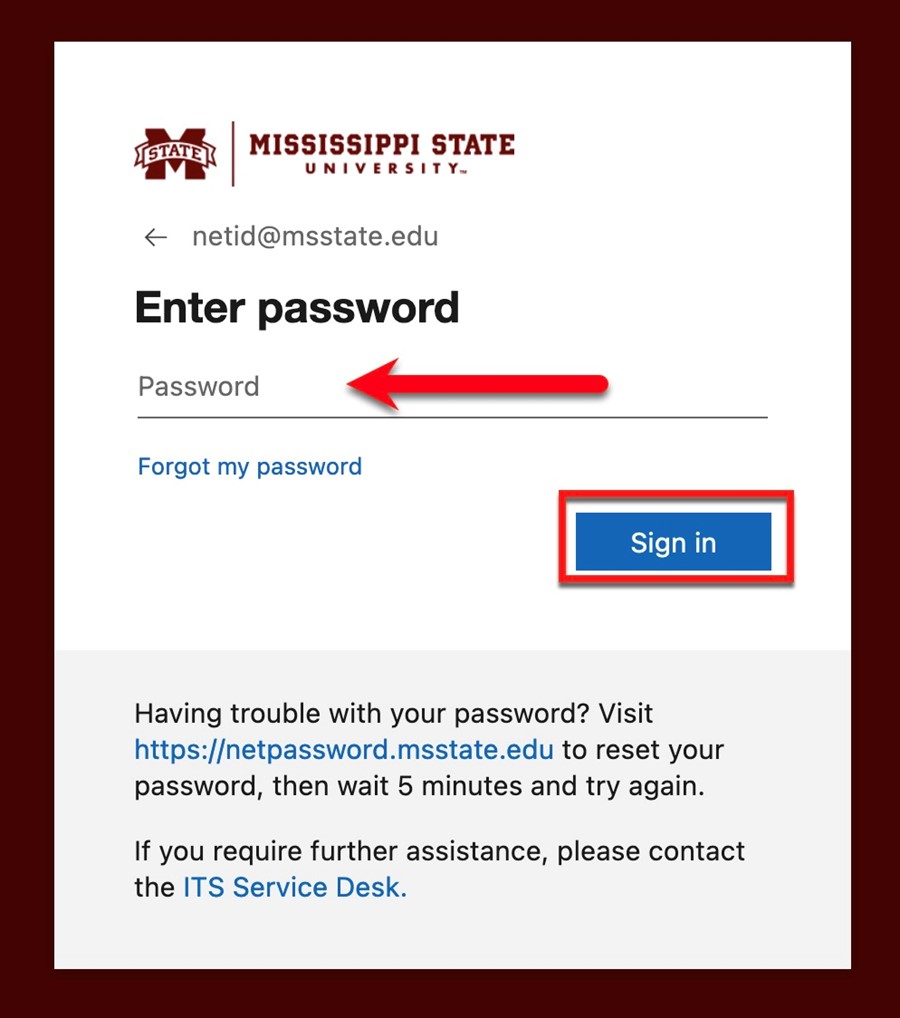The height and width of the screenshot is (1018, 900).
Task: Click the Mississippi State wordmark text
Action: point(382,144)
